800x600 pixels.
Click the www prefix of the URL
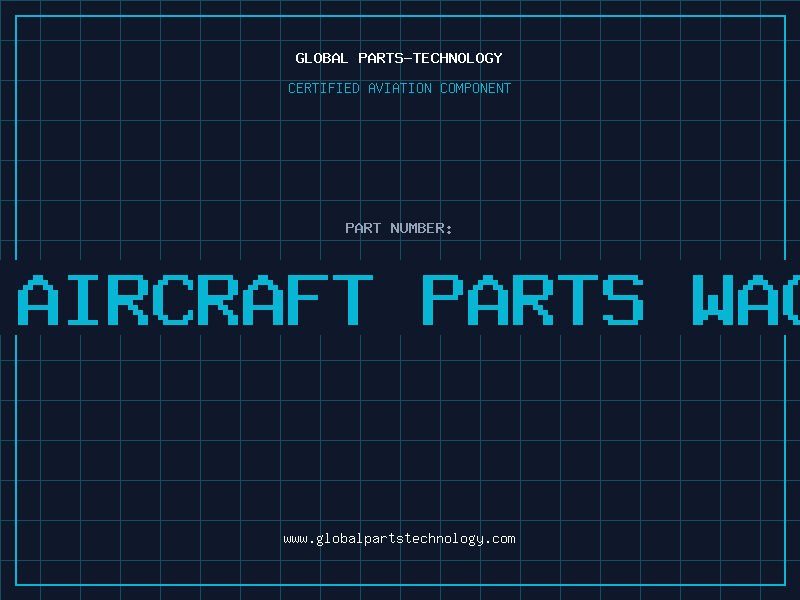click(x=295, y=540)
